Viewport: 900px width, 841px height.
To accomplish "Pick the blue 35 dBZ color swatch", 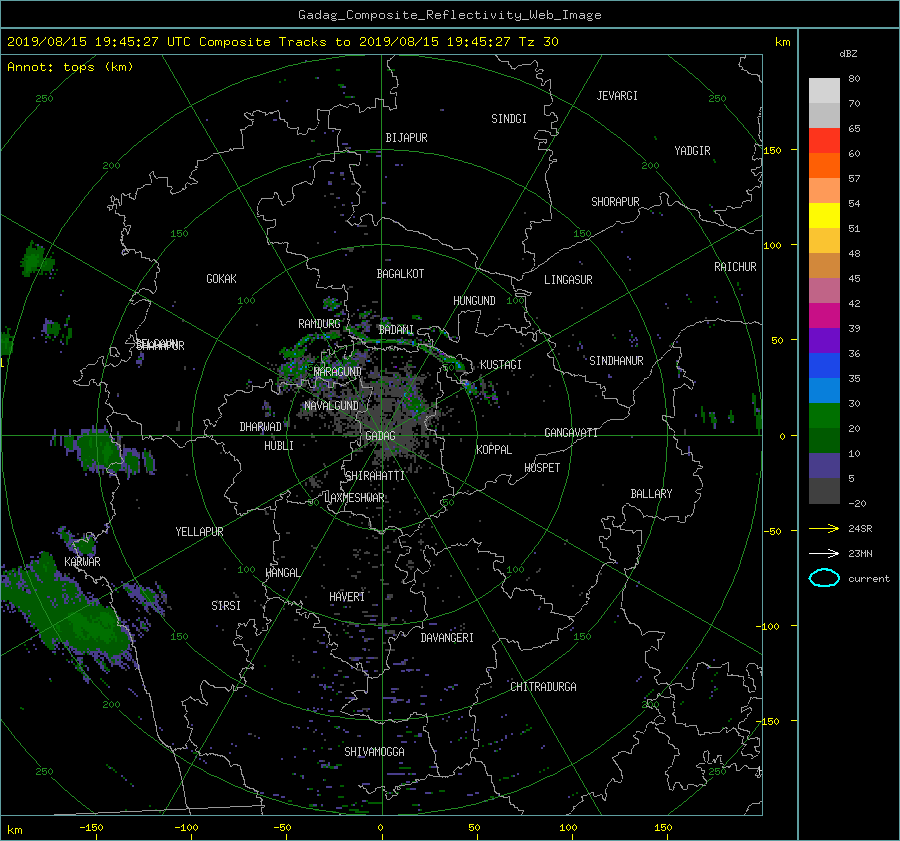I will point(824,365).
